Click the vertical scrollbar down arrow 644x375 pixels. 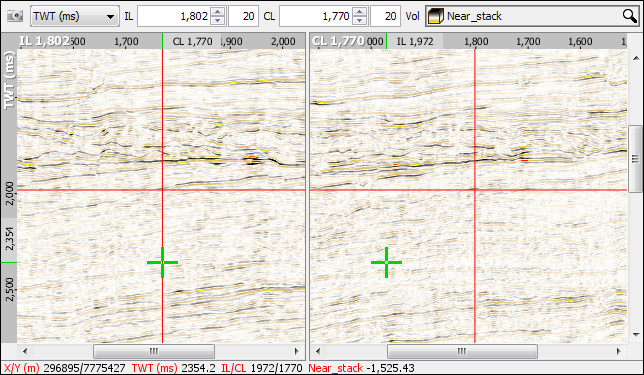[636, 335]
